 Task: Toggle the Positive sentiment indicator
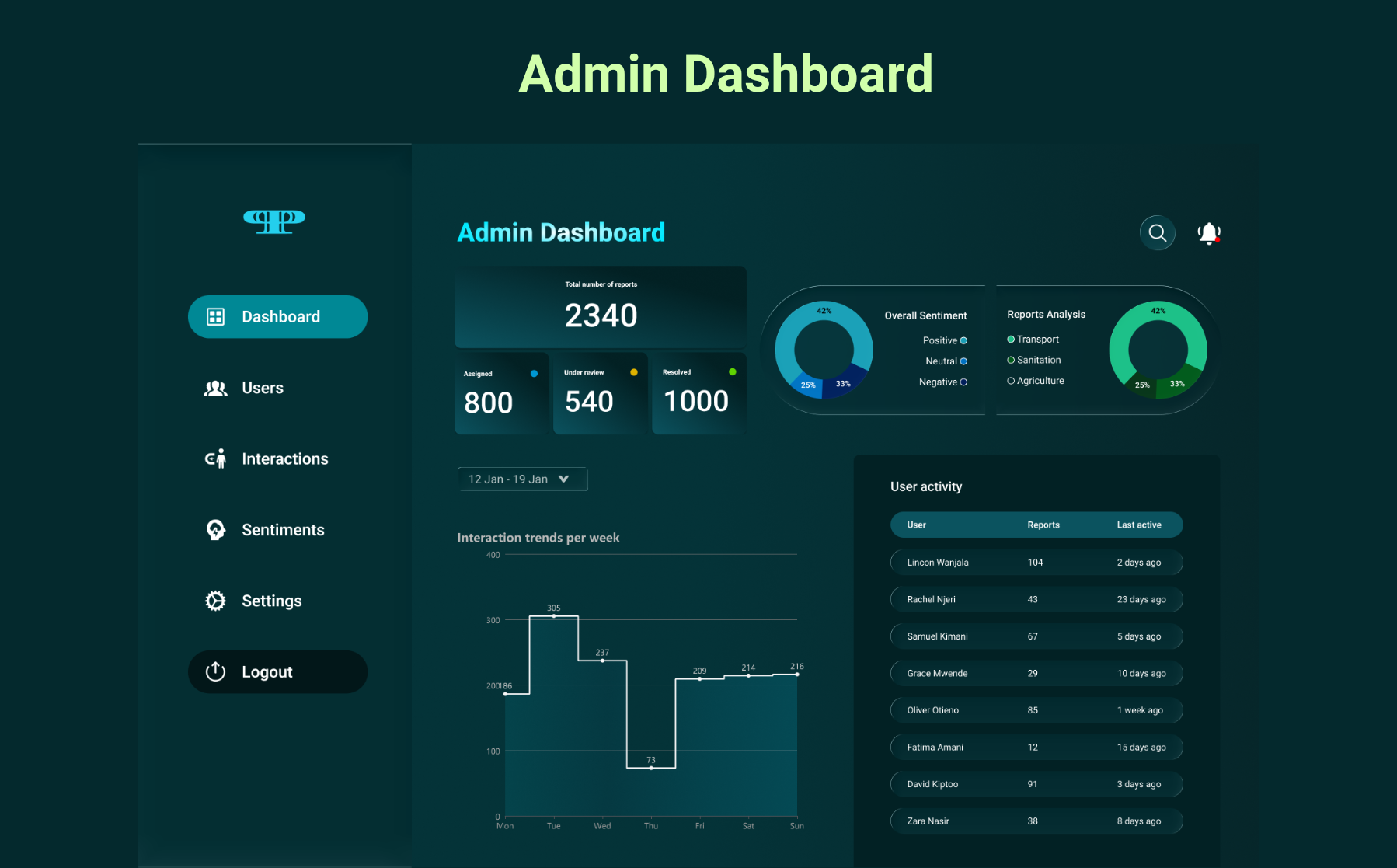(963, 340)
